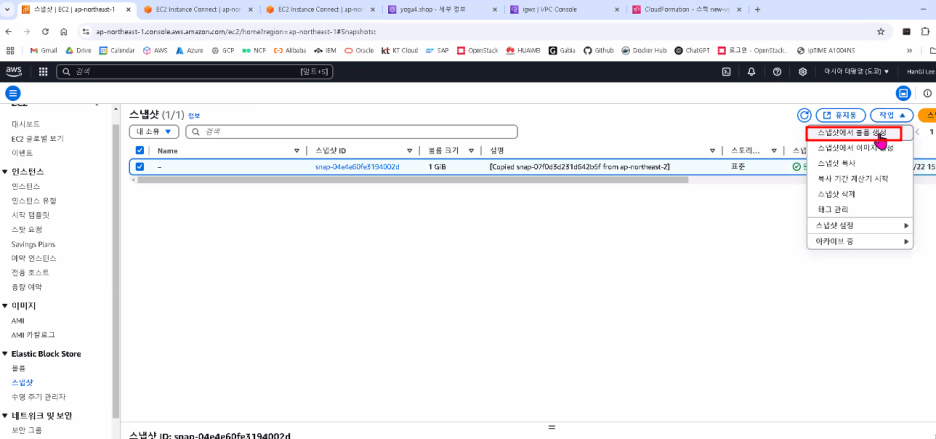
Task: Go to 볼륨 in the sidebar
Action: coord(19,368)
